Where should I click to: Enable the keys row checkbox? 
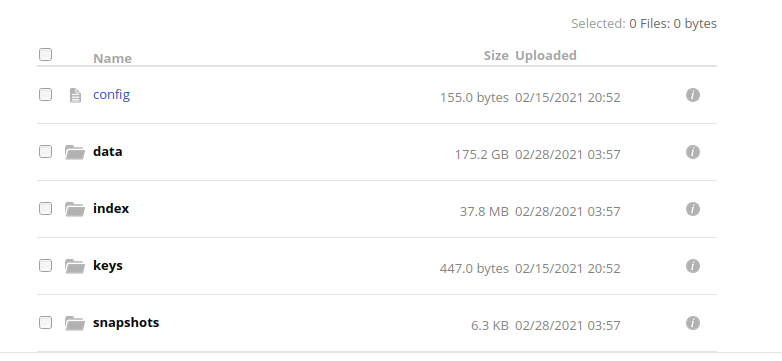click(45, 265)
